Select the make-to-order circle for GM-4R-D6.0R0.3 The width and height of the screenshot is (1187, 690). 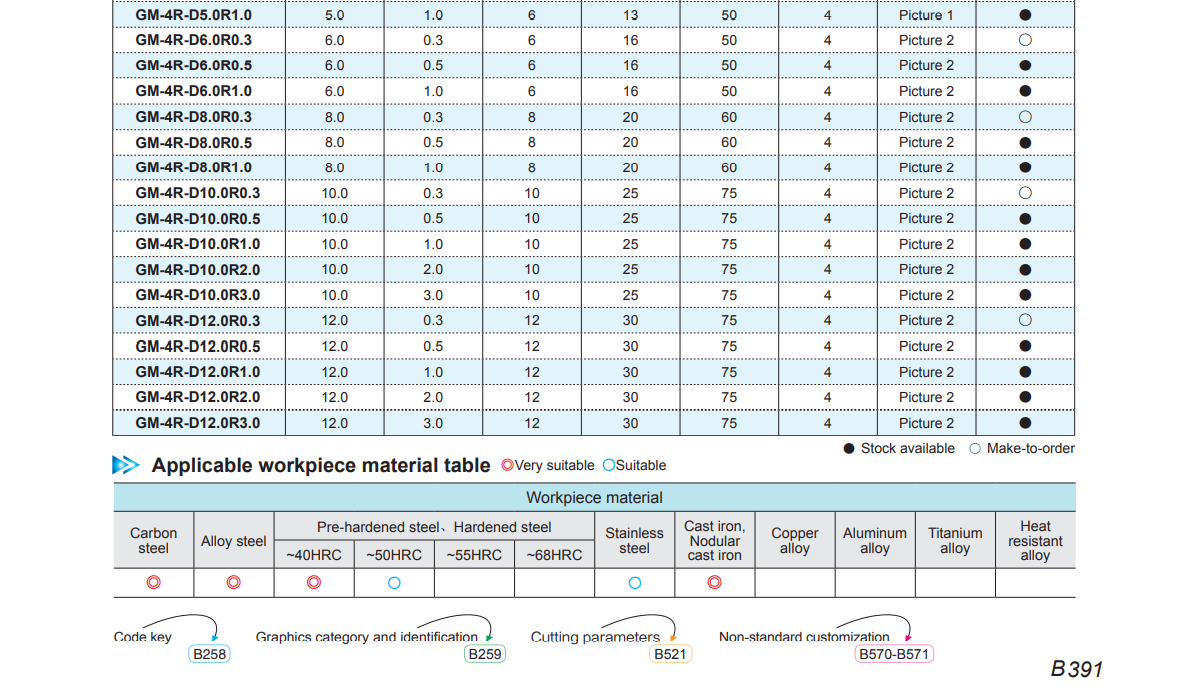pyautogui.click(x=1024, y=40)
